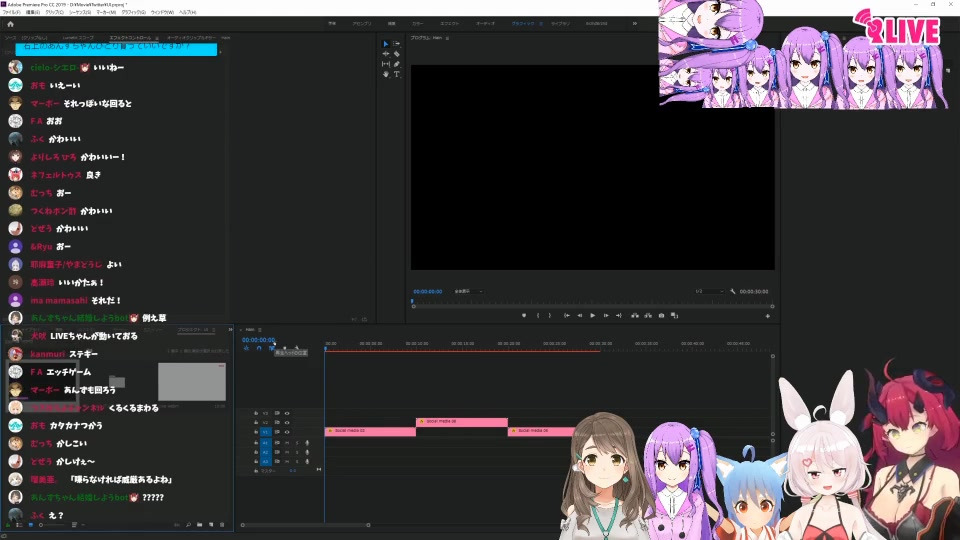Image resolution: width=960 pixels, height=540 pixels.
Task: Solo audio track A2
Action: coord(297,452)
